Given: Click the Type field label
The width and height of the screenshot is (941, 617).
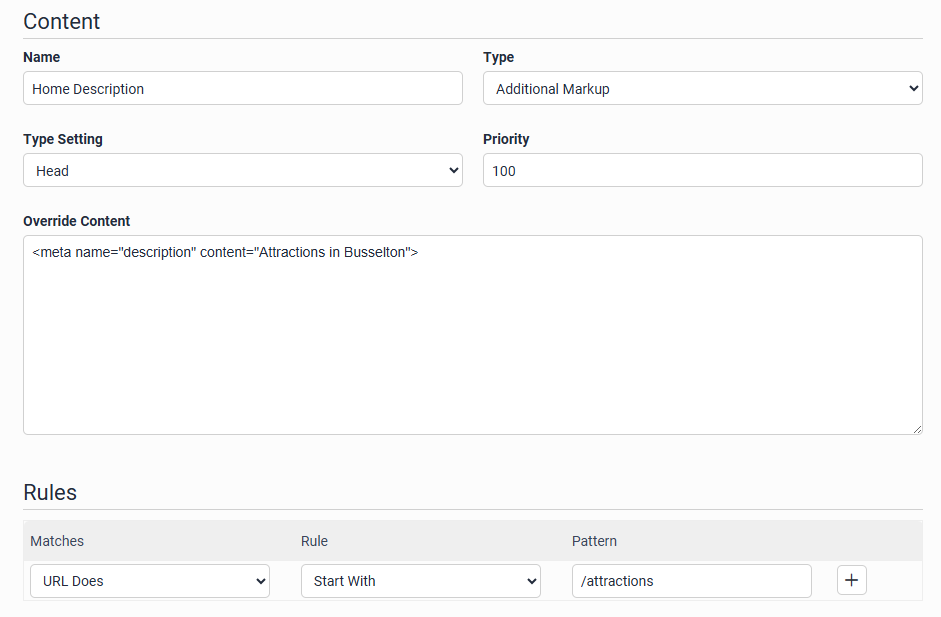Looking at the screenshot, I should pyautogui.click(x=498, y=57).
